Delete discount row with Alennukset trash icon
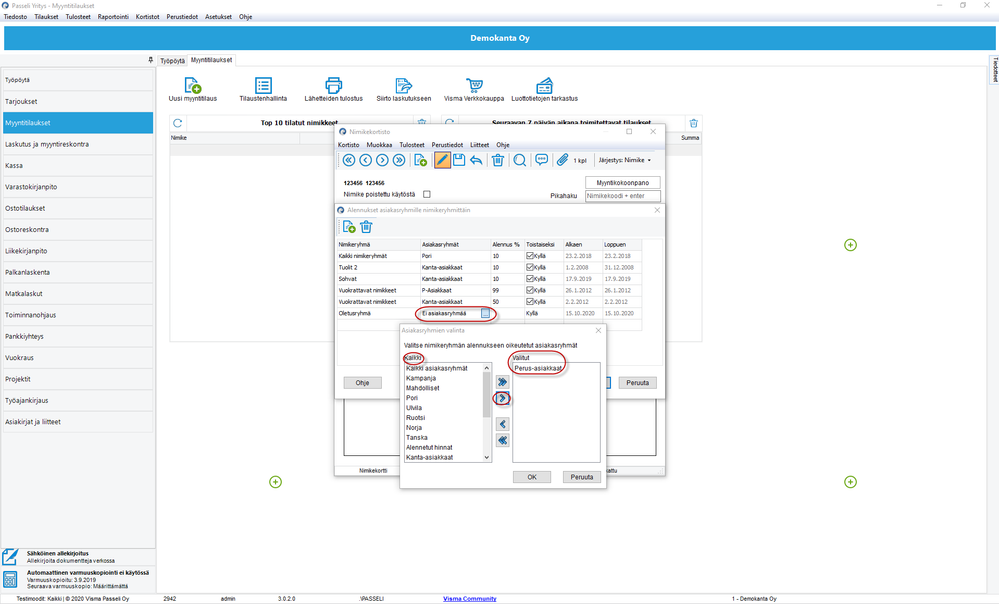999x604 pixels. click(366, 227)
